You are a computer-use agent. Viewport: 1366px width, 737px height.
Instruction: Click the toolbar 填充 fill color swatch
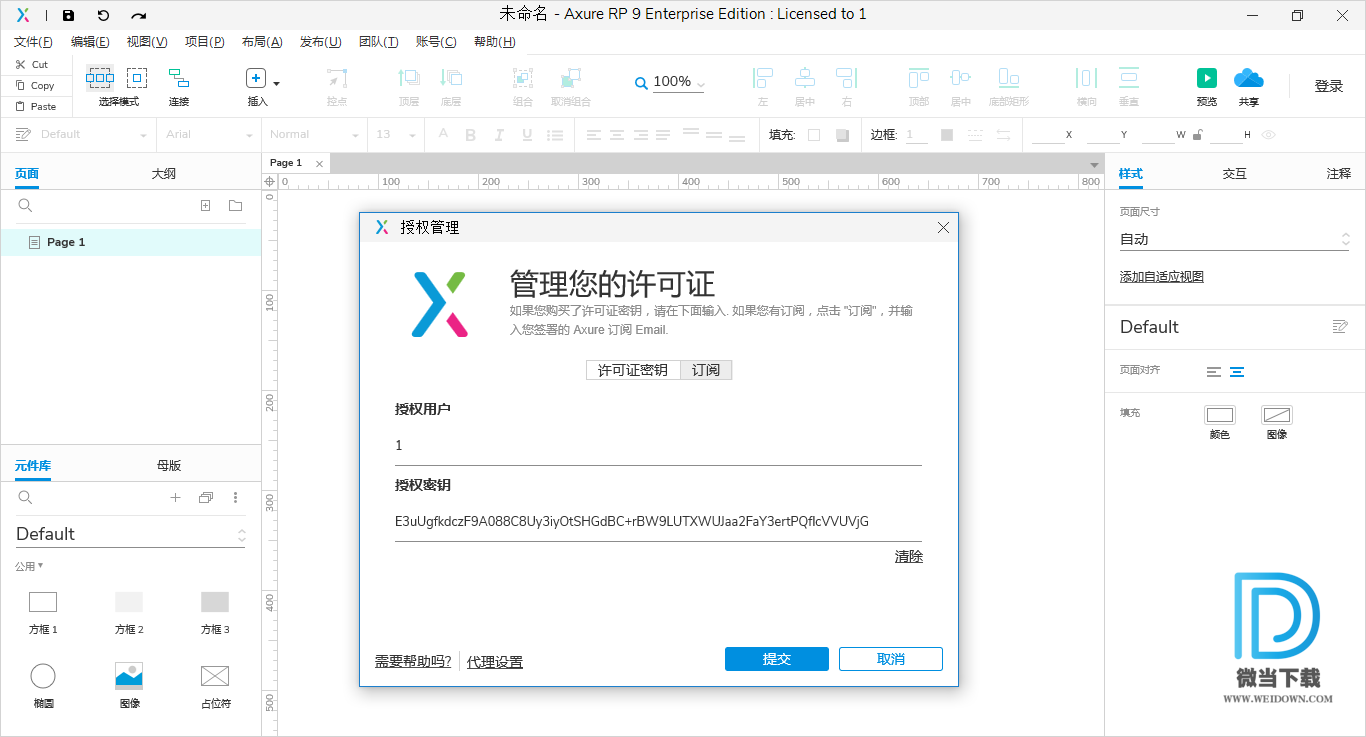814,135
